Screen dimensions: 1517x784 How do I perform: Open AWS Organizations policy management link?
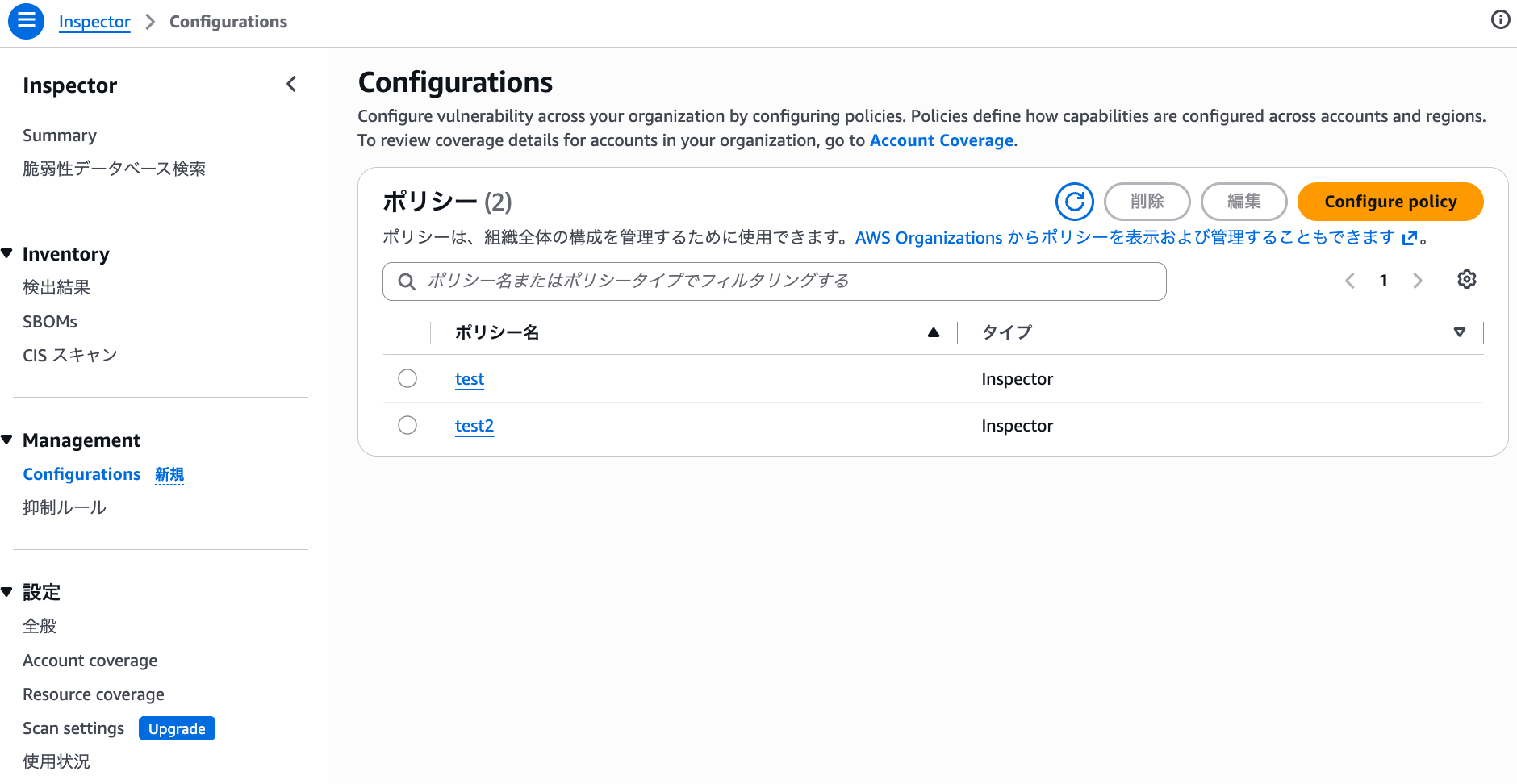point(1136,238)
